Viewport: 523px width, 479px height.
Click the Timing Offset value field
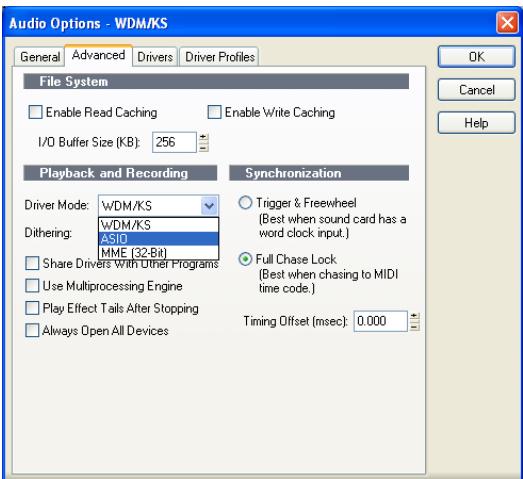(x=380, y=321)
